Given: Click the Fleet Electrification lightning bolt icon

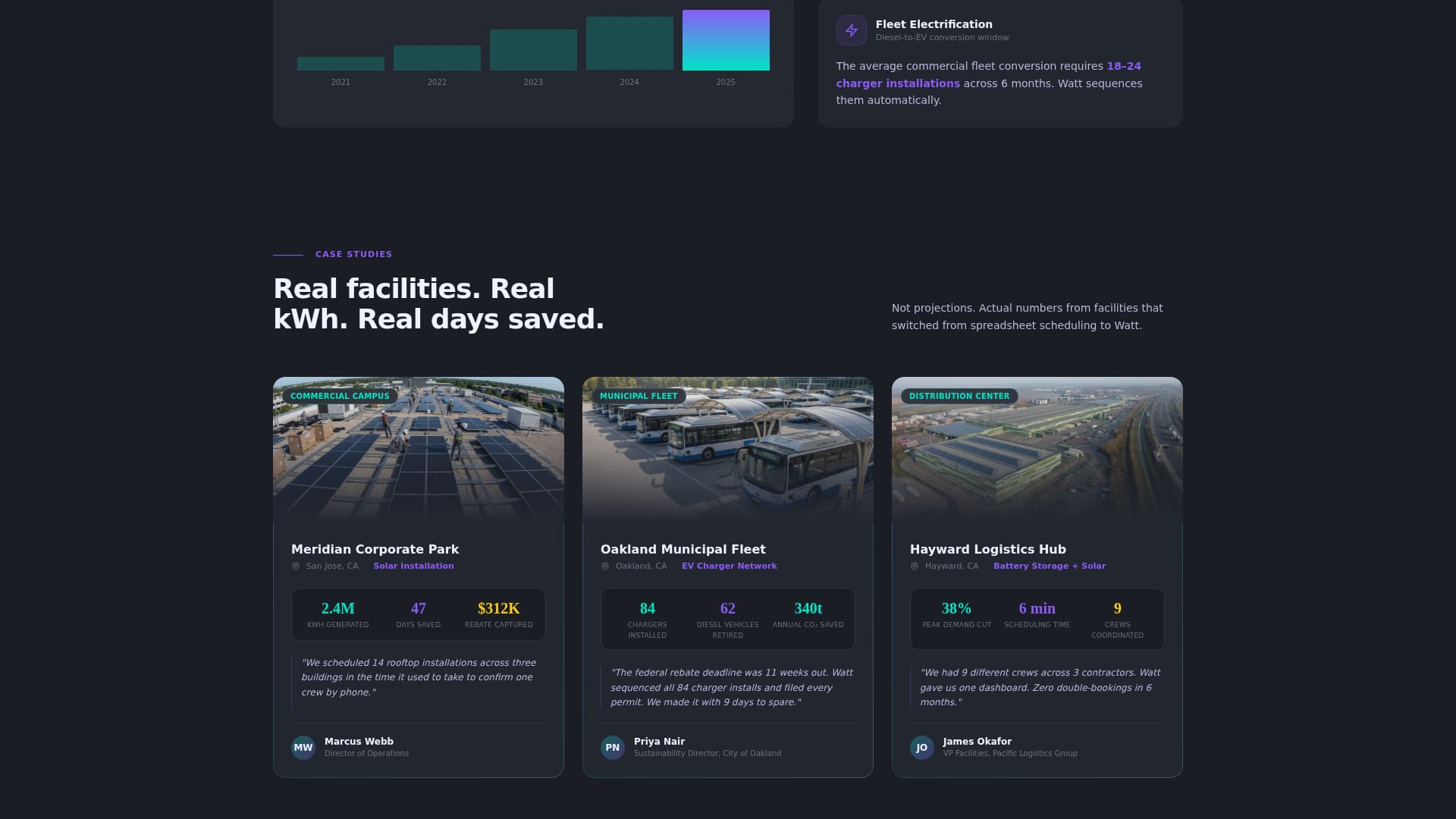Looking at the screenshot, I should tap(851, 30).
